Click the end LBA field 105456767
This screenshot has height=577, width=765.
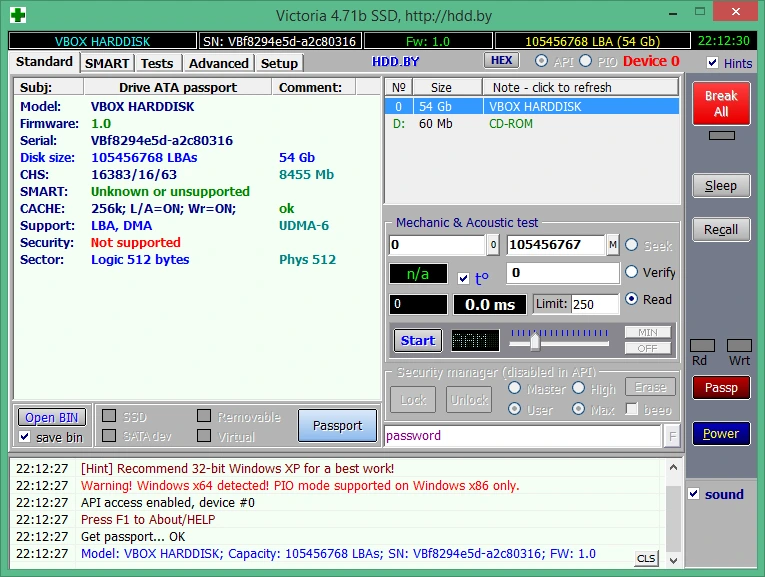tap(556, 245)
